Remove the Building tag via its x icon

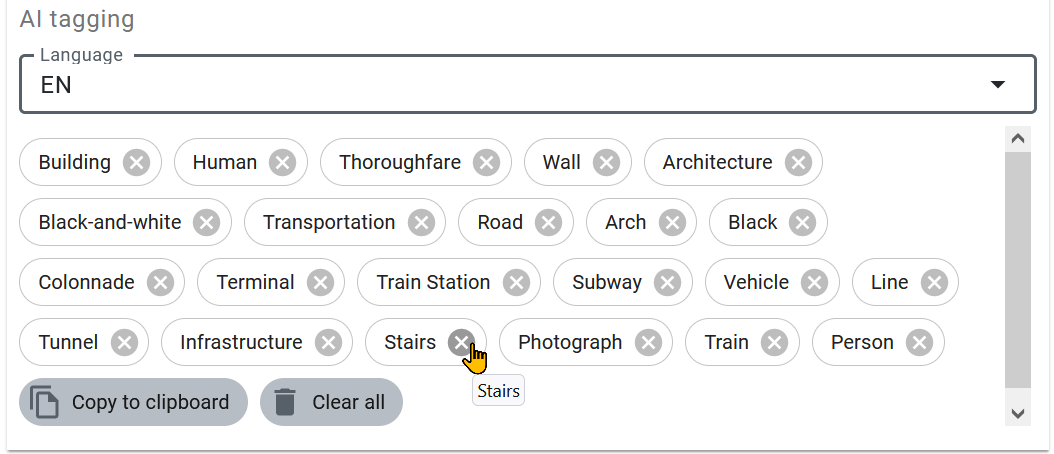tap(136, 162)
